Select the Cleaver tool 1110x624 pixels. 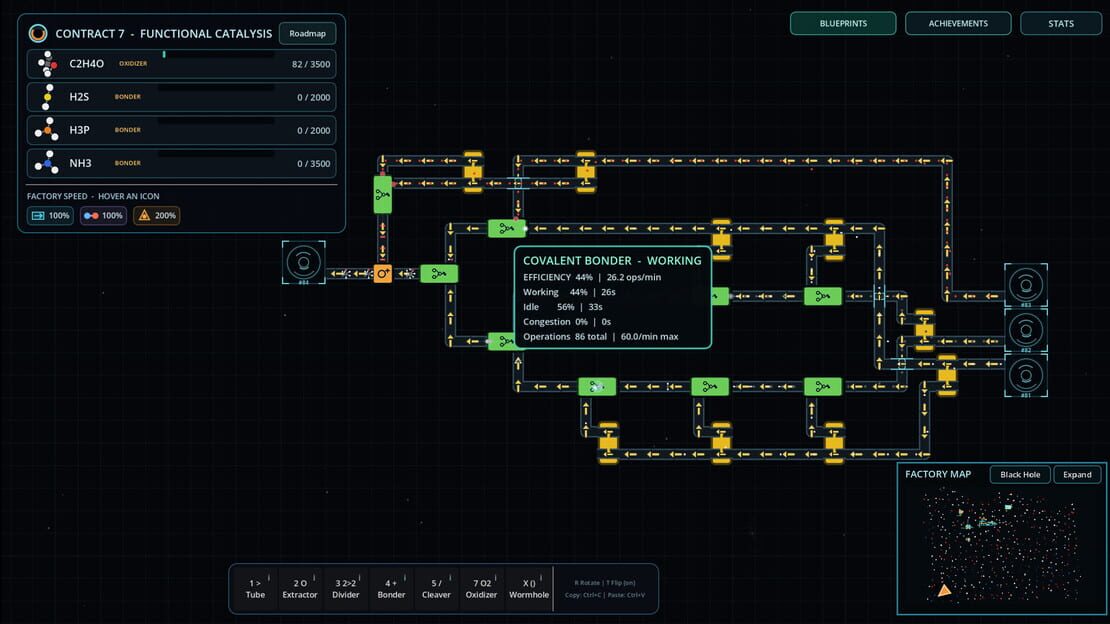point(436,589)
